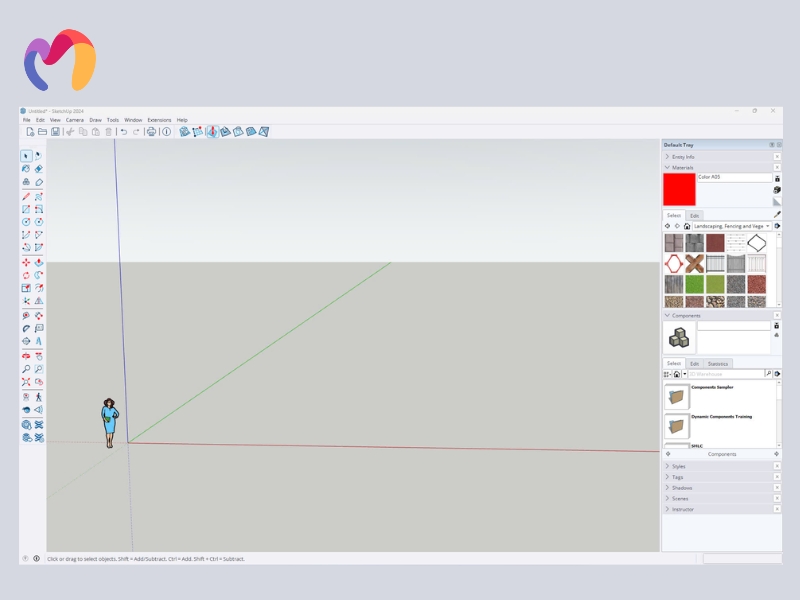Pick the sample paint eyedropper in Materials
The width and height of the screenshot is (800, 600).
click(776, 214)
